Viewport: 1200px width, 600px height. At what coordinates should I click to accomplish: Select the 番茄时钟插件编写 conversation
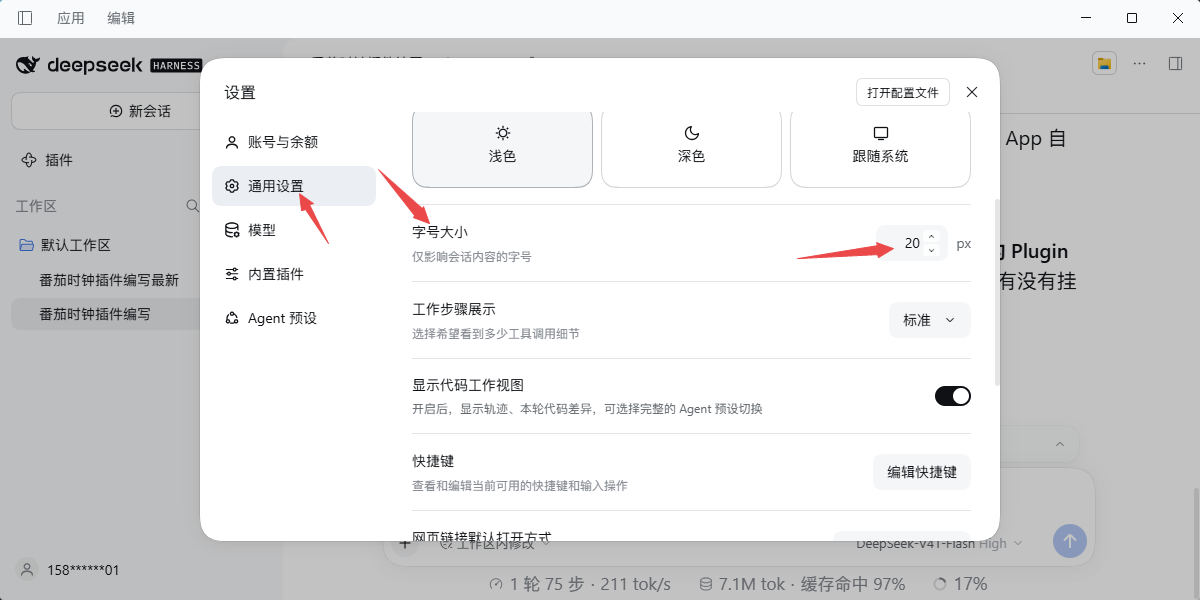(95, 314)
